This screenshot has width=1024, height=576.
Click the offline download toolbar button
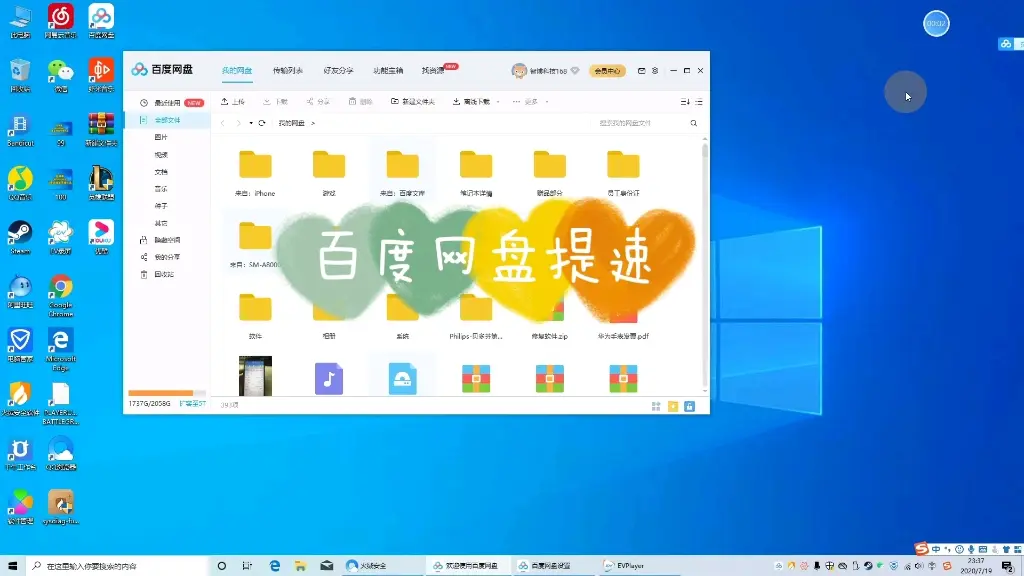click(471, 102)
